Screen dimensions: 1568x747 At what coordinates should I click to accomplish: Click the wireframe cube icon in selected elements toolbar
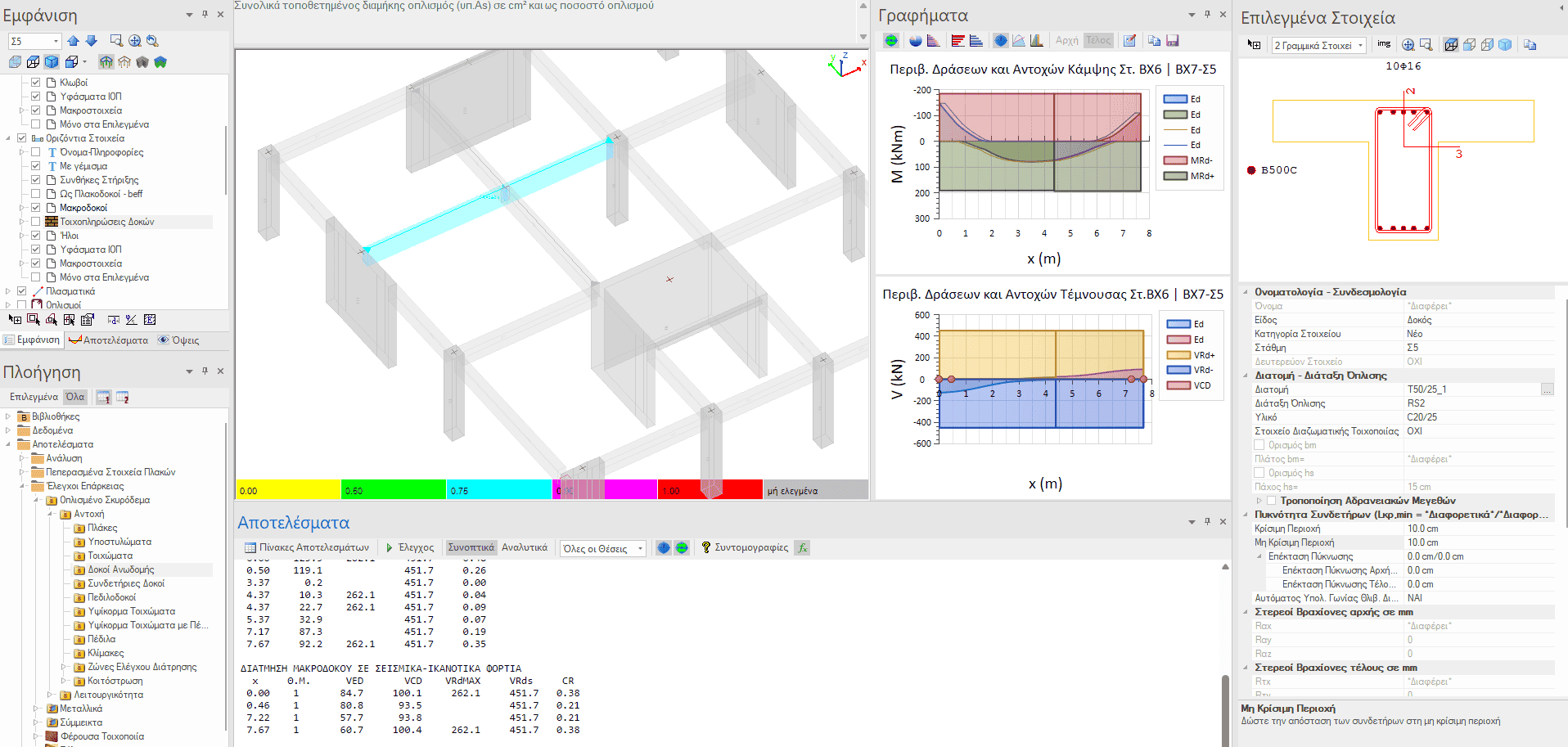coord(1451,45)
